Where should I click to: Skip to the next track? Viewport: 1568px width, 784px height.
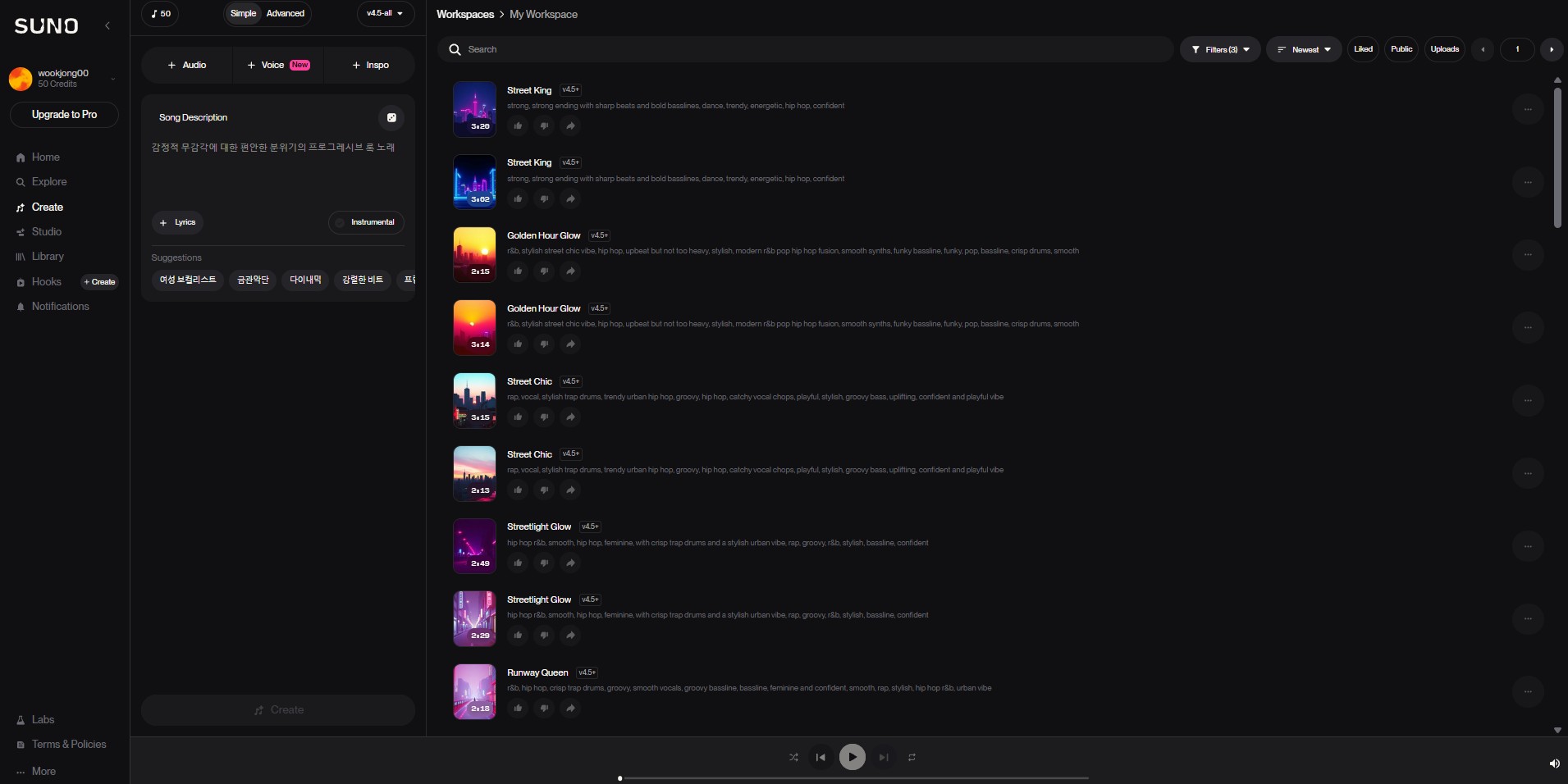884,757
